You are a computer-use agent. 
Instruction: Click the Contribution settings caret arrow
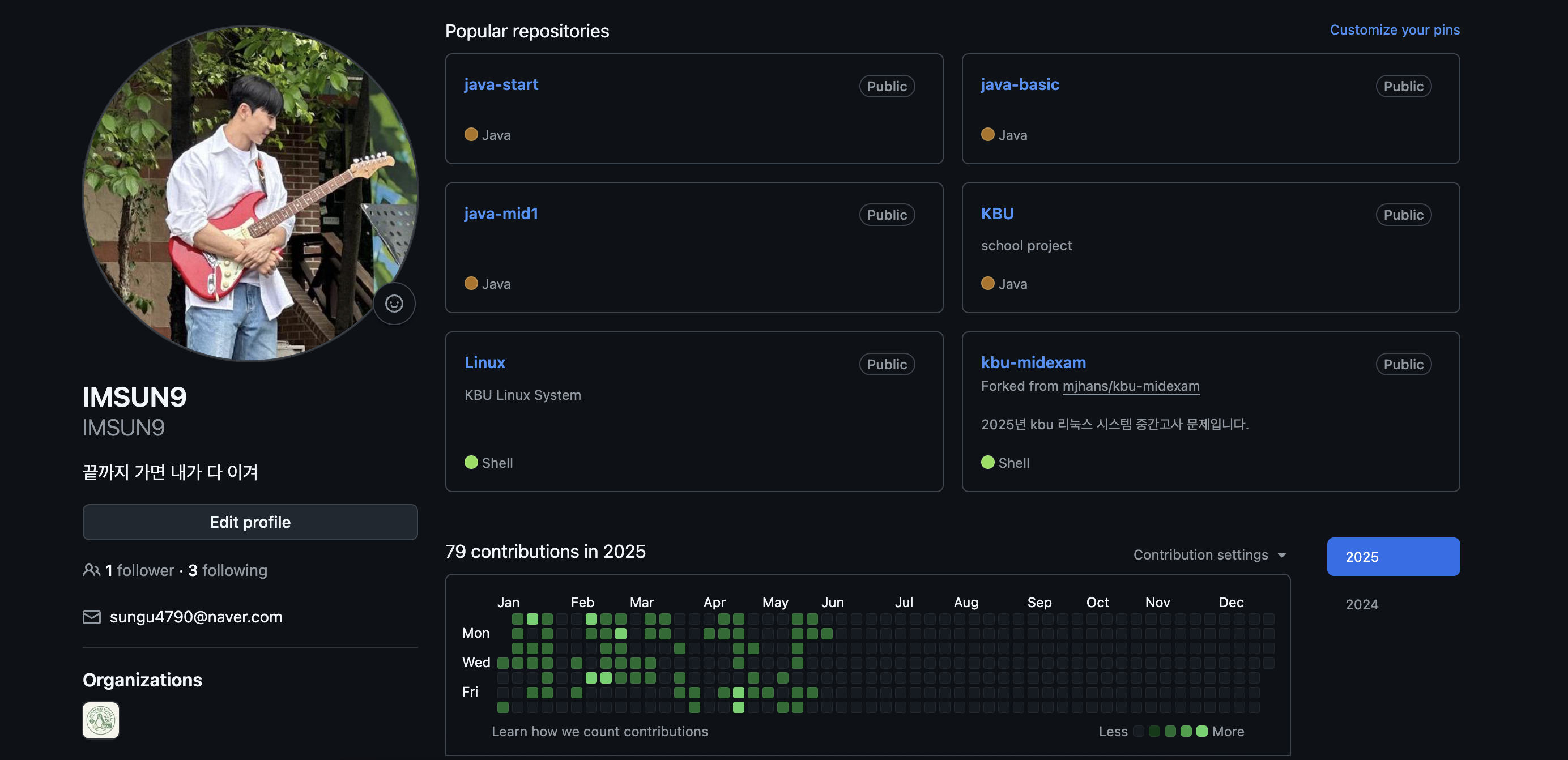point(1282,556)
